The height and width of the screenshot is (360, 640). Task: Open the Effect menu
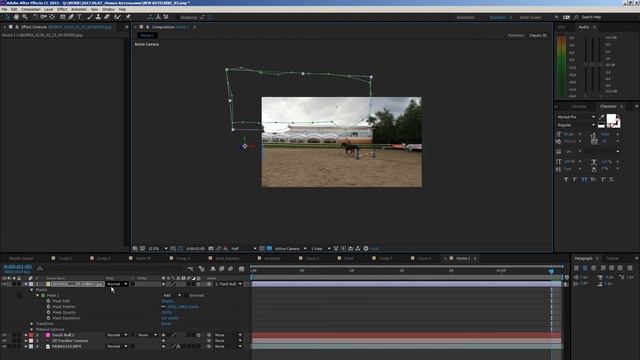pos(62,9)
